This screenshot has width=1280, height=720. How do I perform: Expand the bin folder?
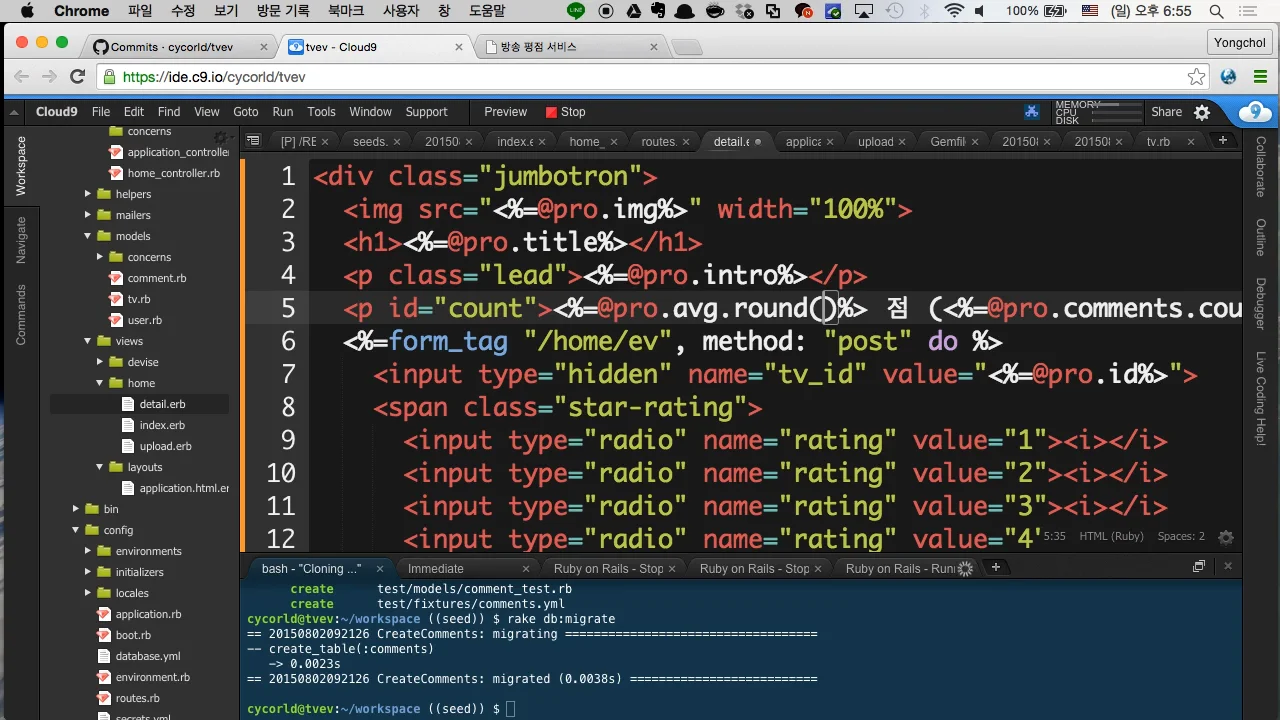point(77,509)
